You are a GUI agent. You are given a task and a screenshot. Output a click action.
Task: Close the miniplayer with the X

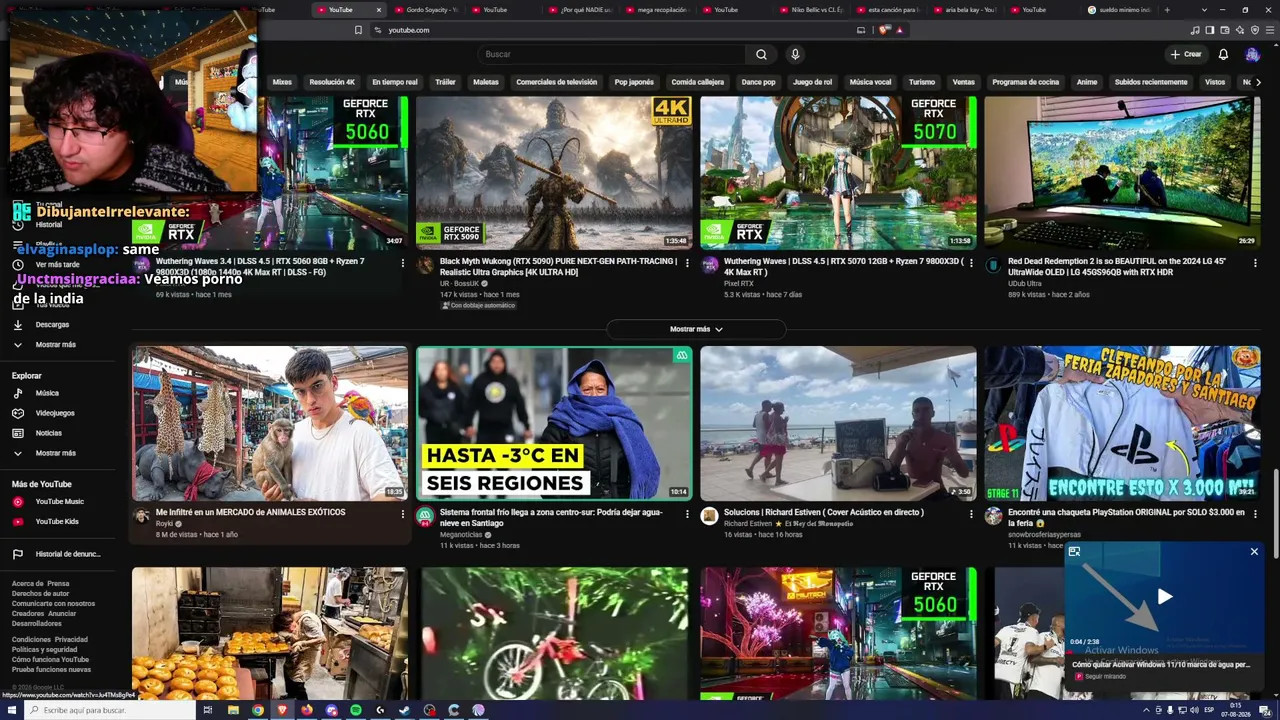(1254, 552)
